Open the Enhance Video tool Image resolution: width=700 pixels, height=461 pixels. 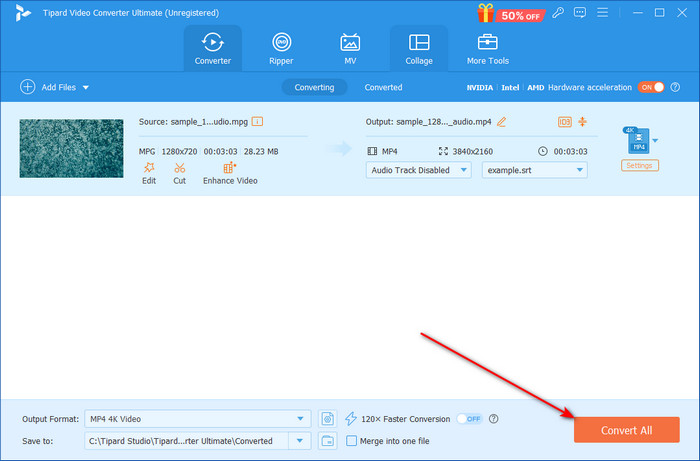[230, 173]
